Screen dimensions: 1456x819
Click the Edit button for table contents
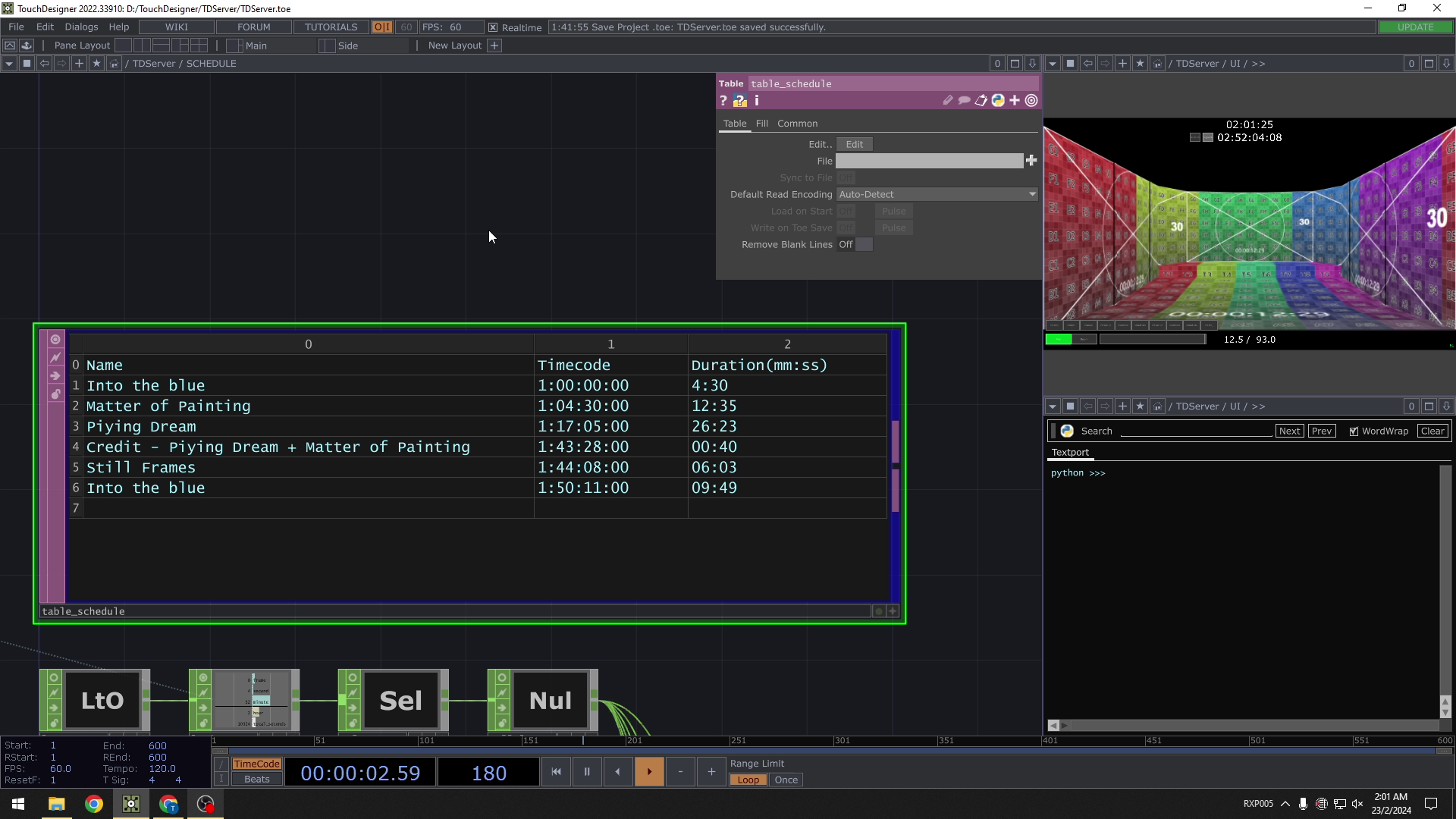[854, 144]
